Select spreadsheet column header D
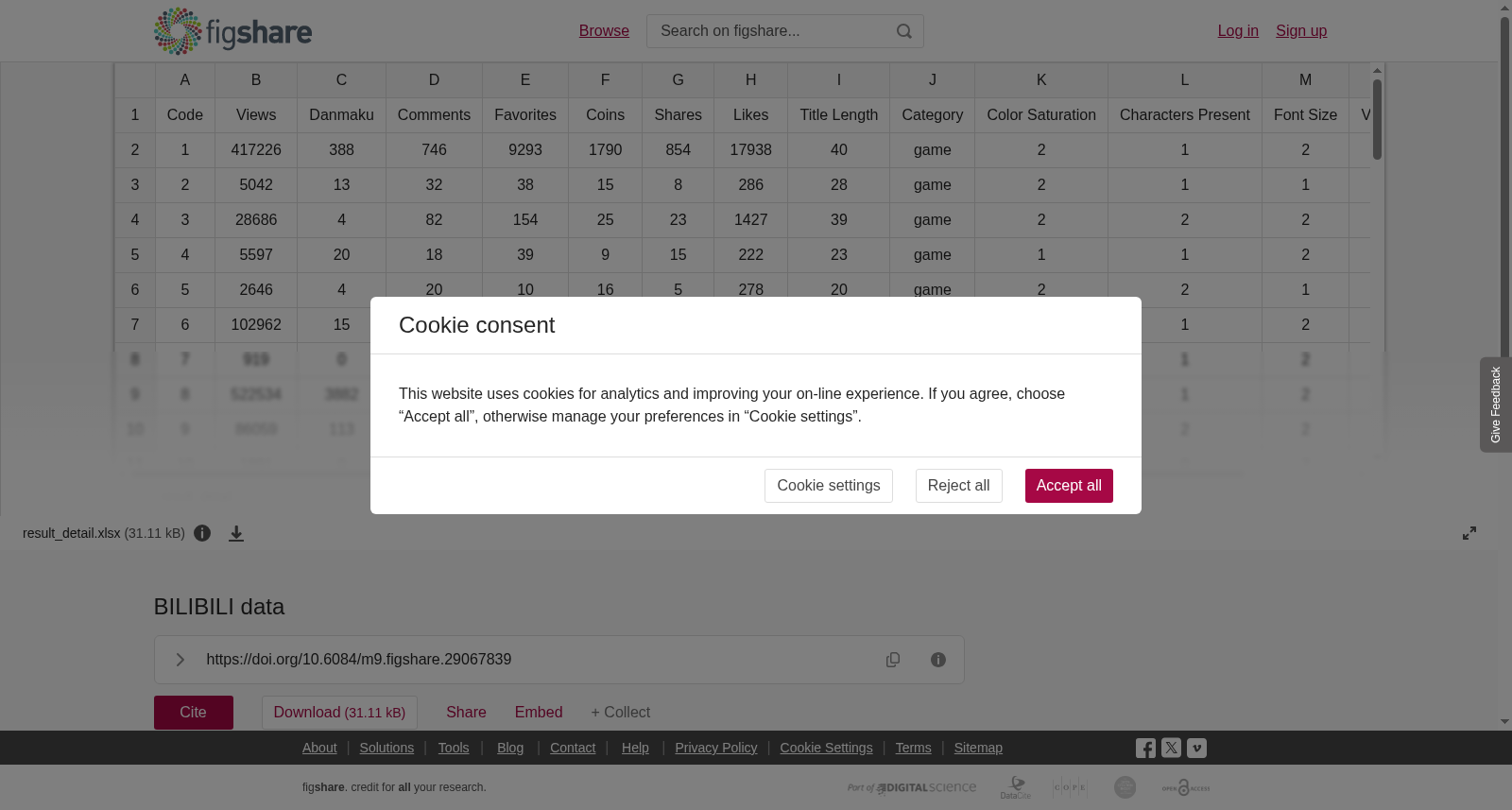Screen dimensions: 1512x810 point(434,80)
